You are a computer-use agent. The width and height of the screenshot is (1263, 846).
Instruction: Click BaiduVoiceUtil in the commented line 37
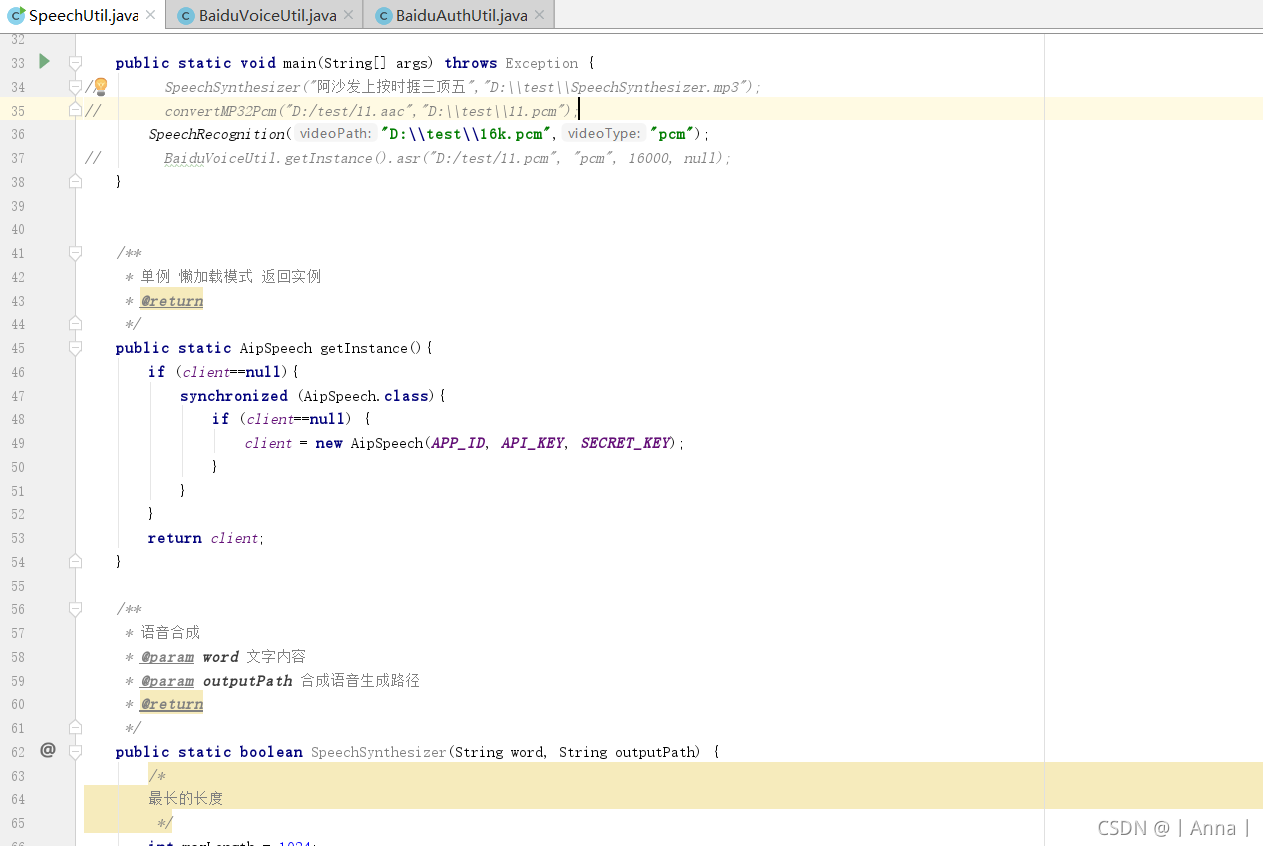[x=221, y=158]
